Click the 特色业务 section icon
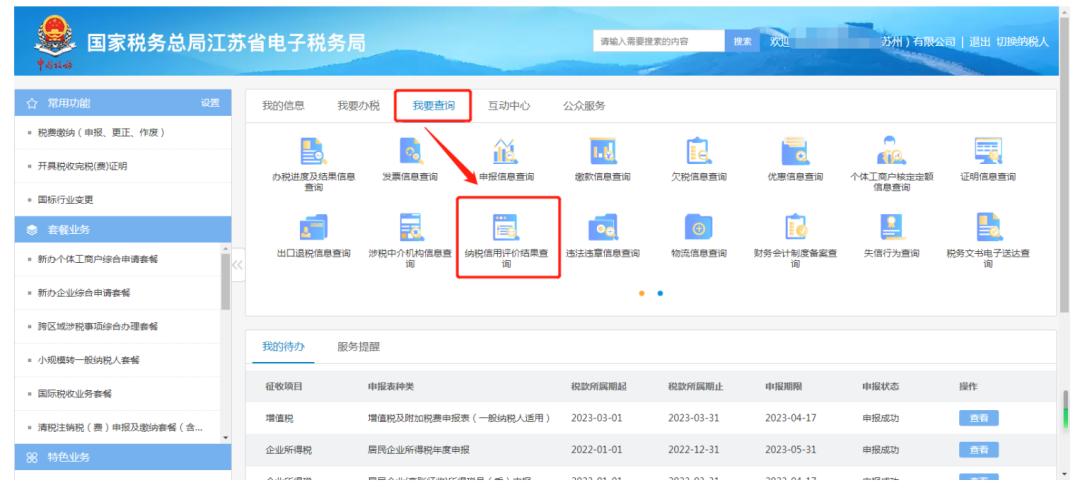Image resolution: width=1080 pixels, height=497 pixels. pyautogui.click(x=32, y=457)
